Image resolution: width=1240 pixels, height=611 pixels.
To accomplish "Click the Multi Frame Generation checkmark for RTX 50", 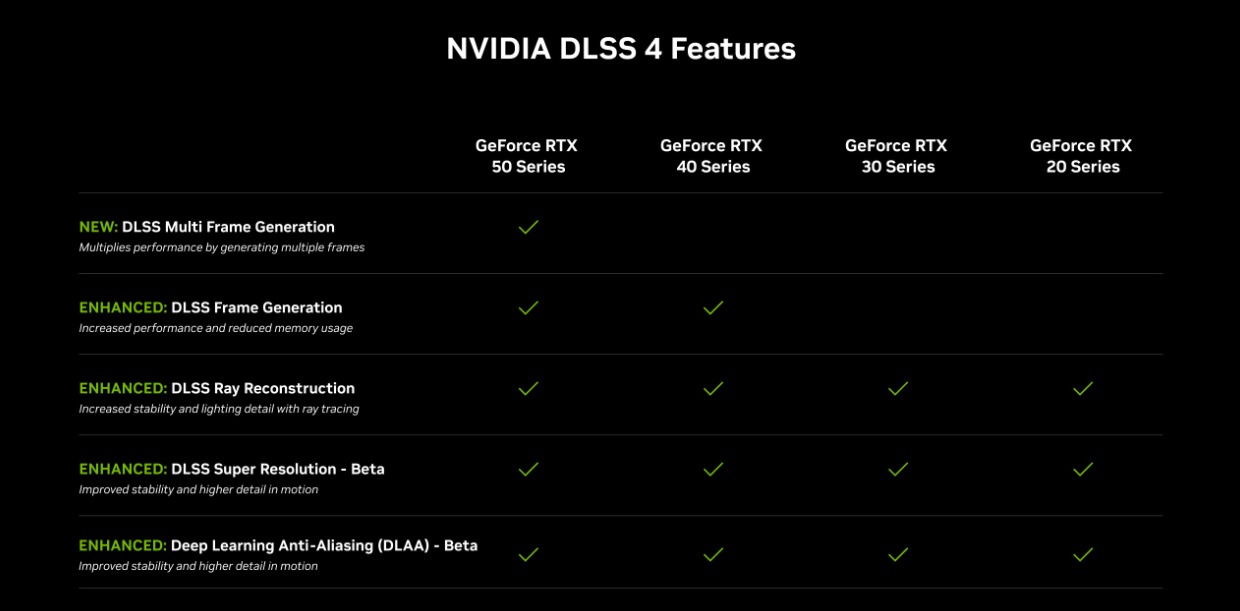I will pyautogui.click(x=528, y=227).
